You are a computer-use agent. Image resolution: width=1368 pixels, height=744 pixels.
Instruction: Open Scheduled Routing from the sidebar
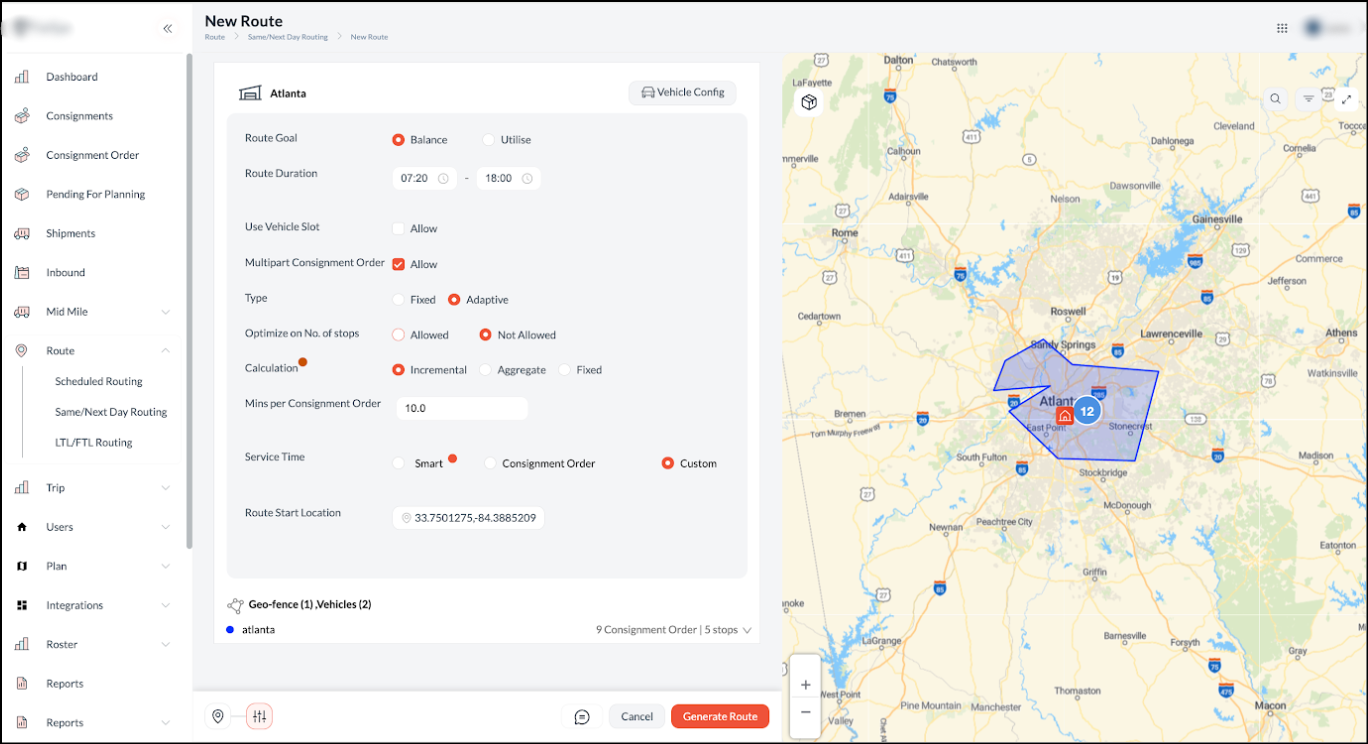click(98, 381)
